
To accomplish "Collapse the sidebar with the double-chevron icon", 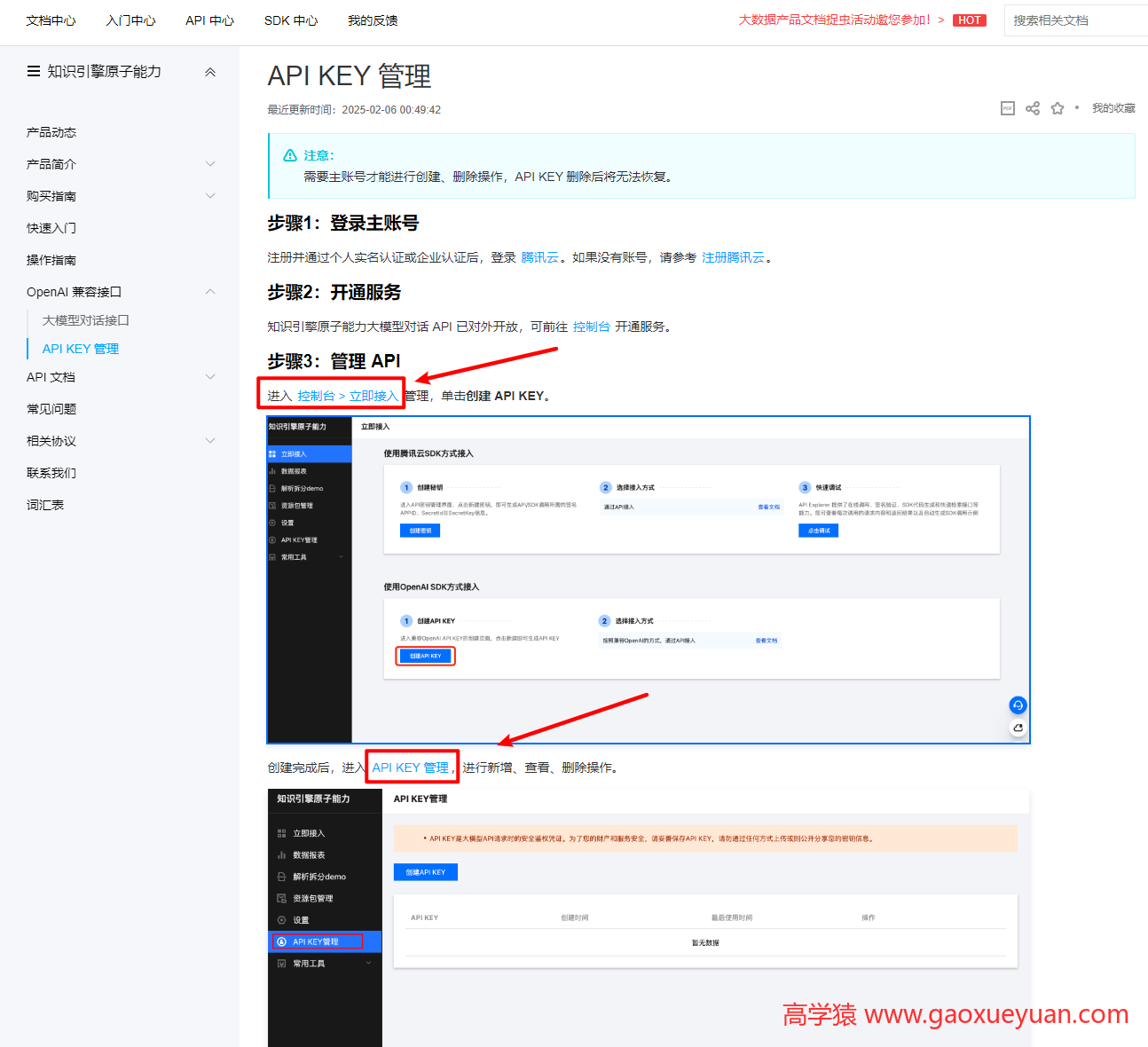I will (x=210, y=71).
